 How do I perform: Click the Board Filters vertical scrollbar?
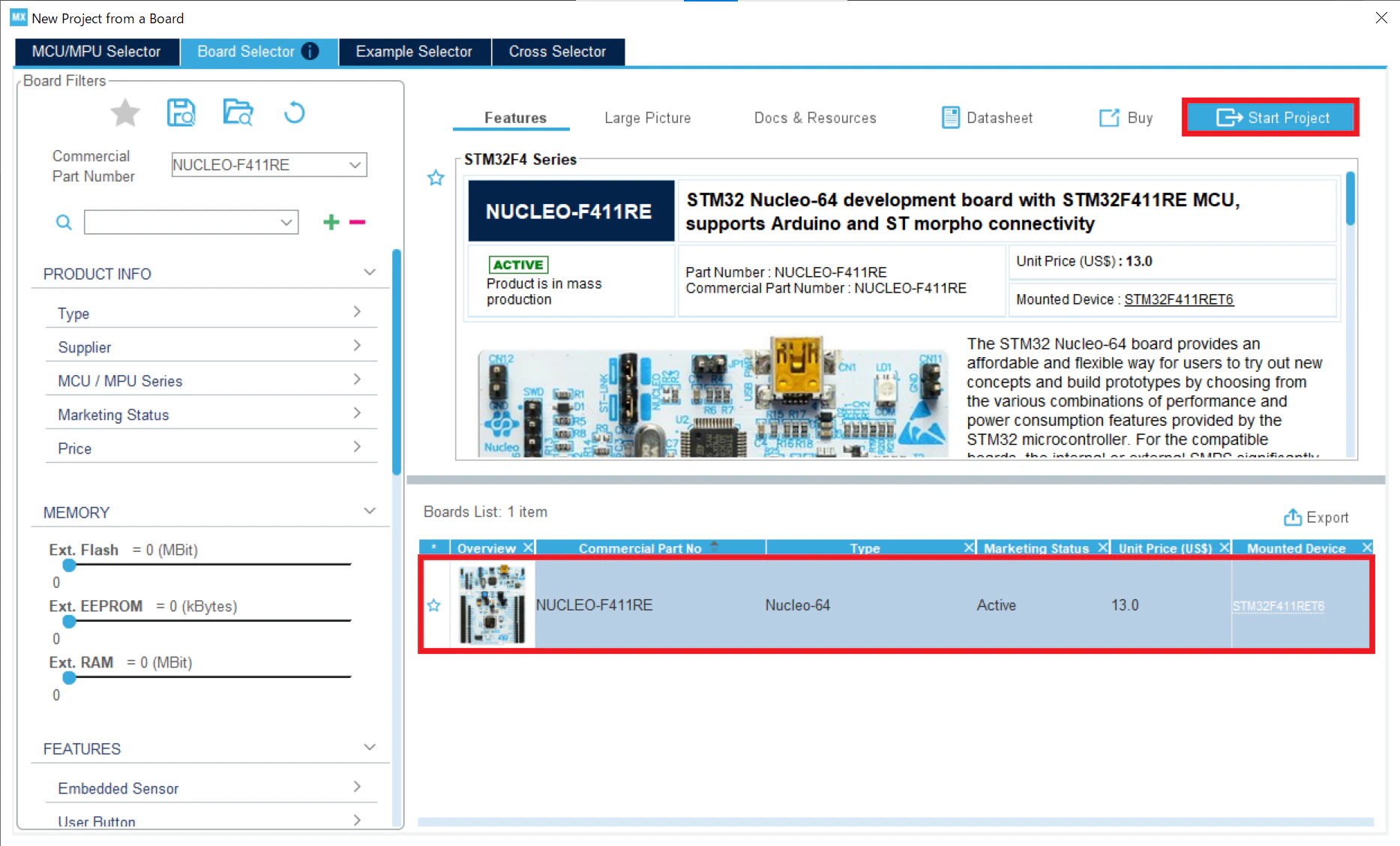[x=396, y=361]
